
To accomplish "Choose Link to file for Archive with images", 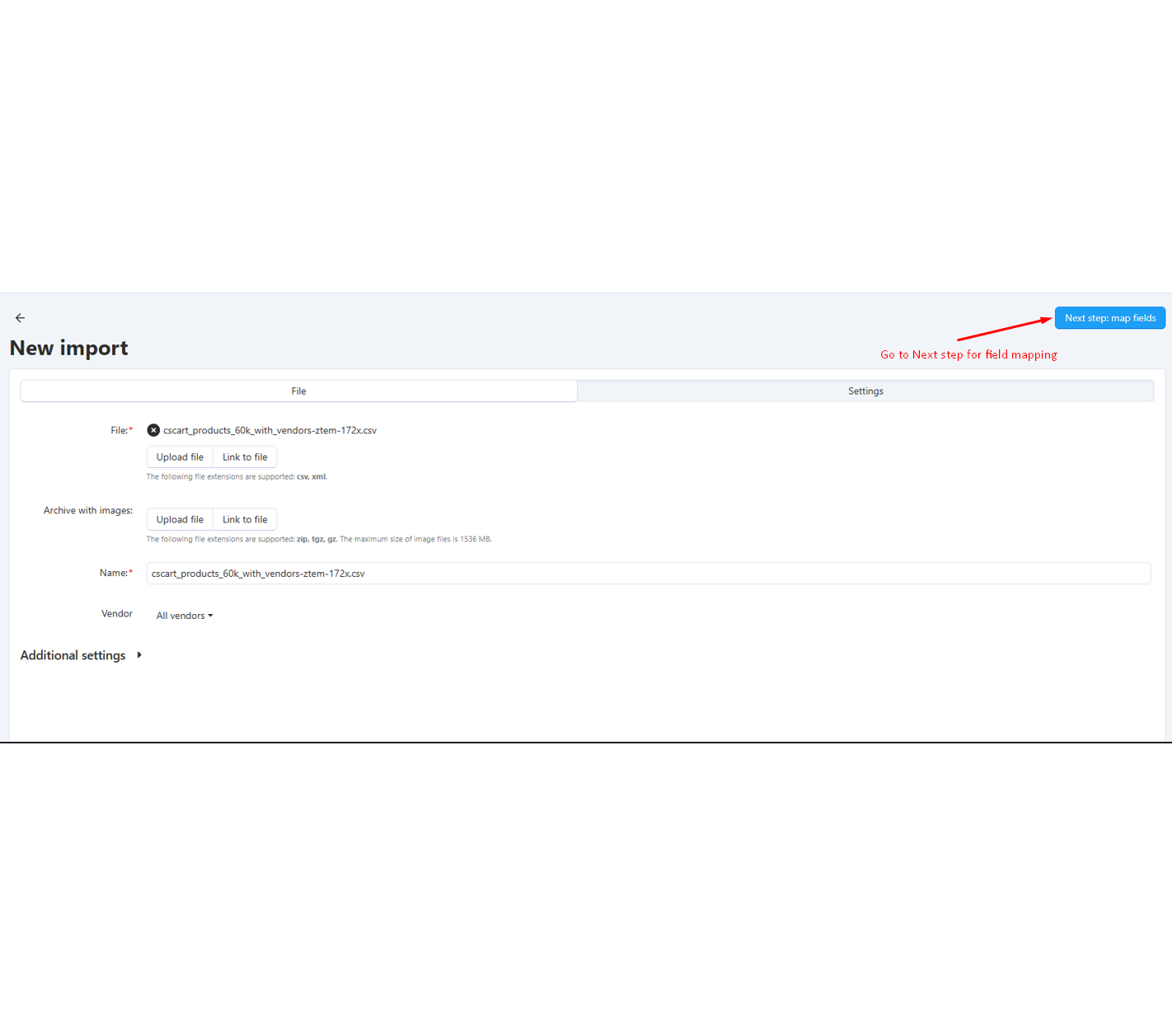I will (x=245, y=520).
